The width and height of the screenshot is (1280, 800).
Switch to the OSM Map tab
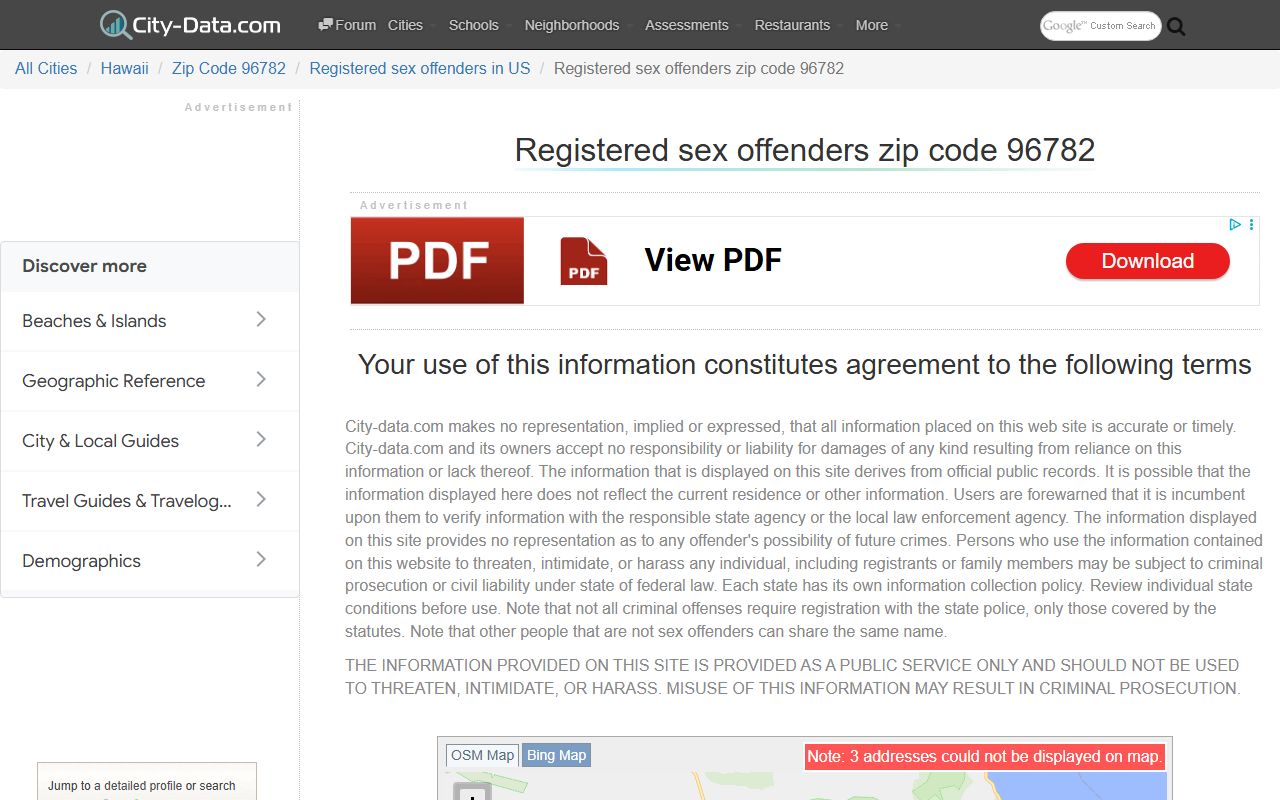click(x=482, y=755)
